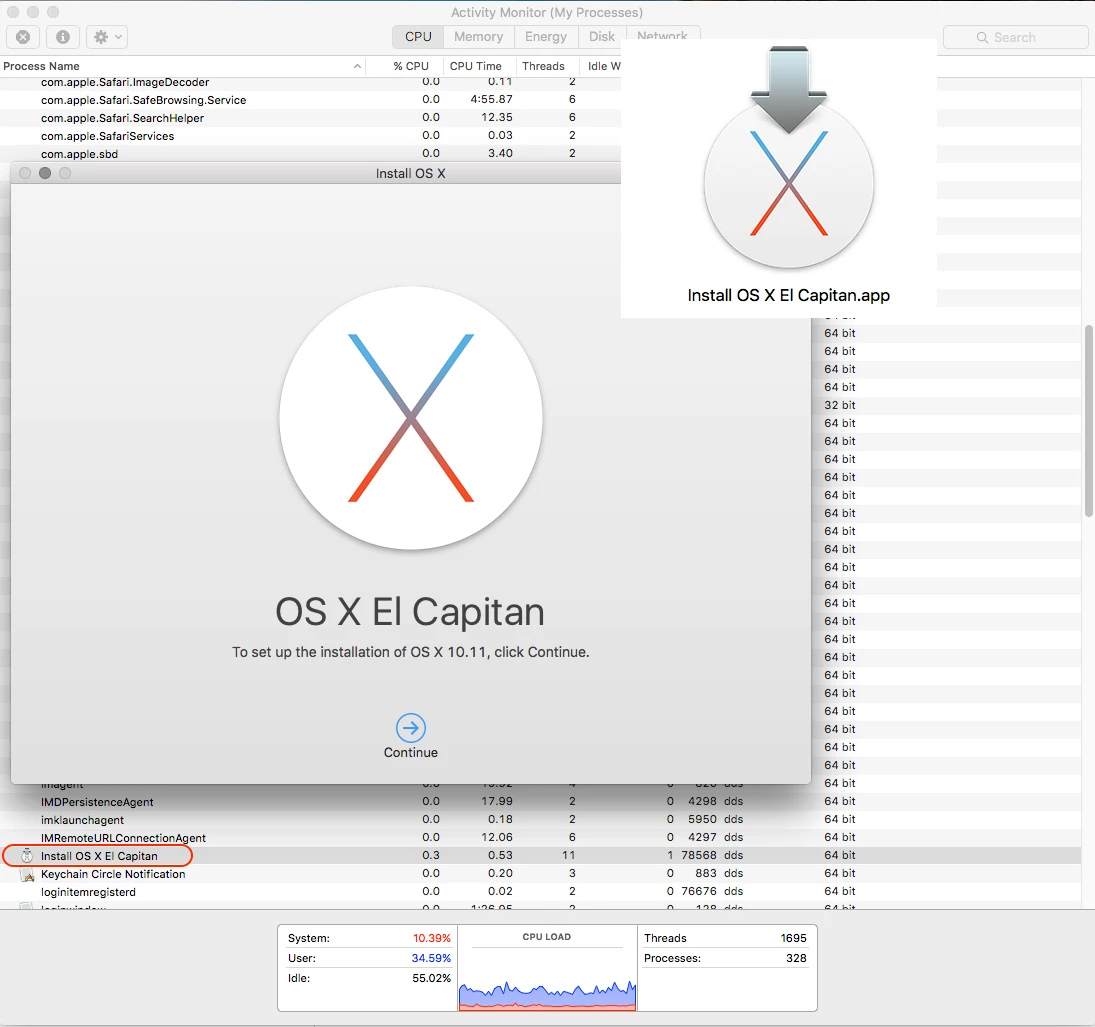This screenshot has height=1027, width=1095.
Task: Select loginitemregisterd process row
Action: click(541, 892)
